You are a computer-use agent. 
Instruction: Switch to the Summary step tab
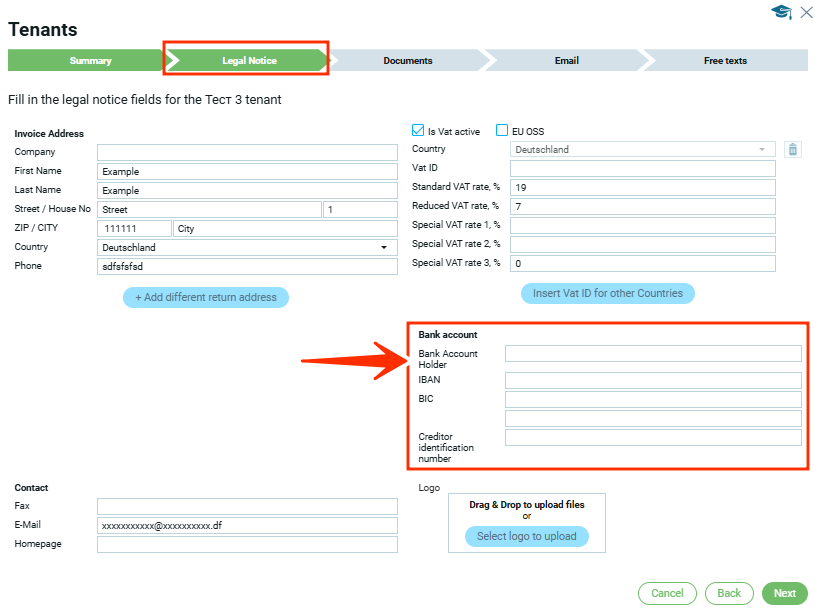coord(90,61)
